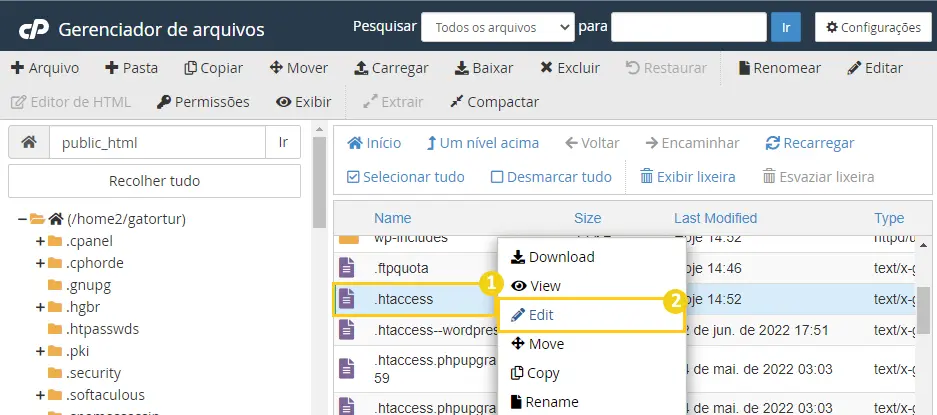
Task: Expand the .cphorde folder
Action: coord(40,263)
